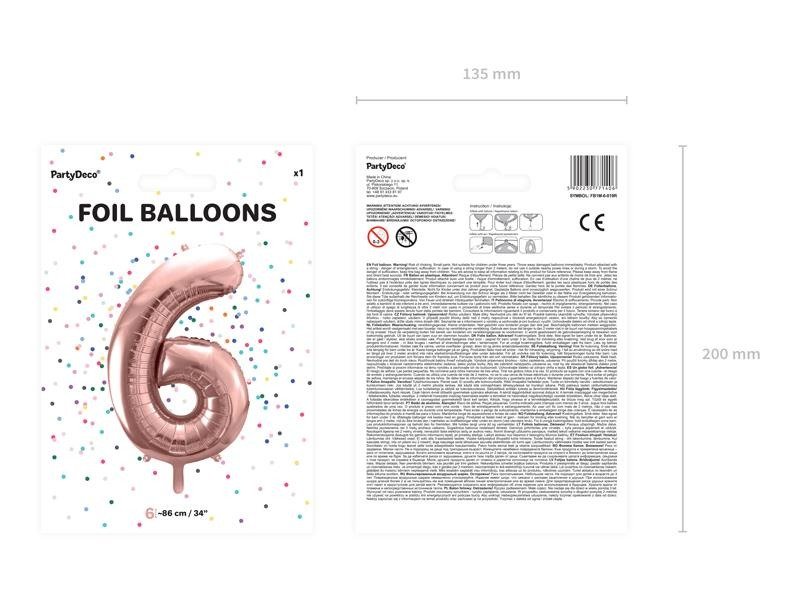Click the ~86 cm / 34" size label
Viewport: 800px width, 600px height.
pos(182,513)
